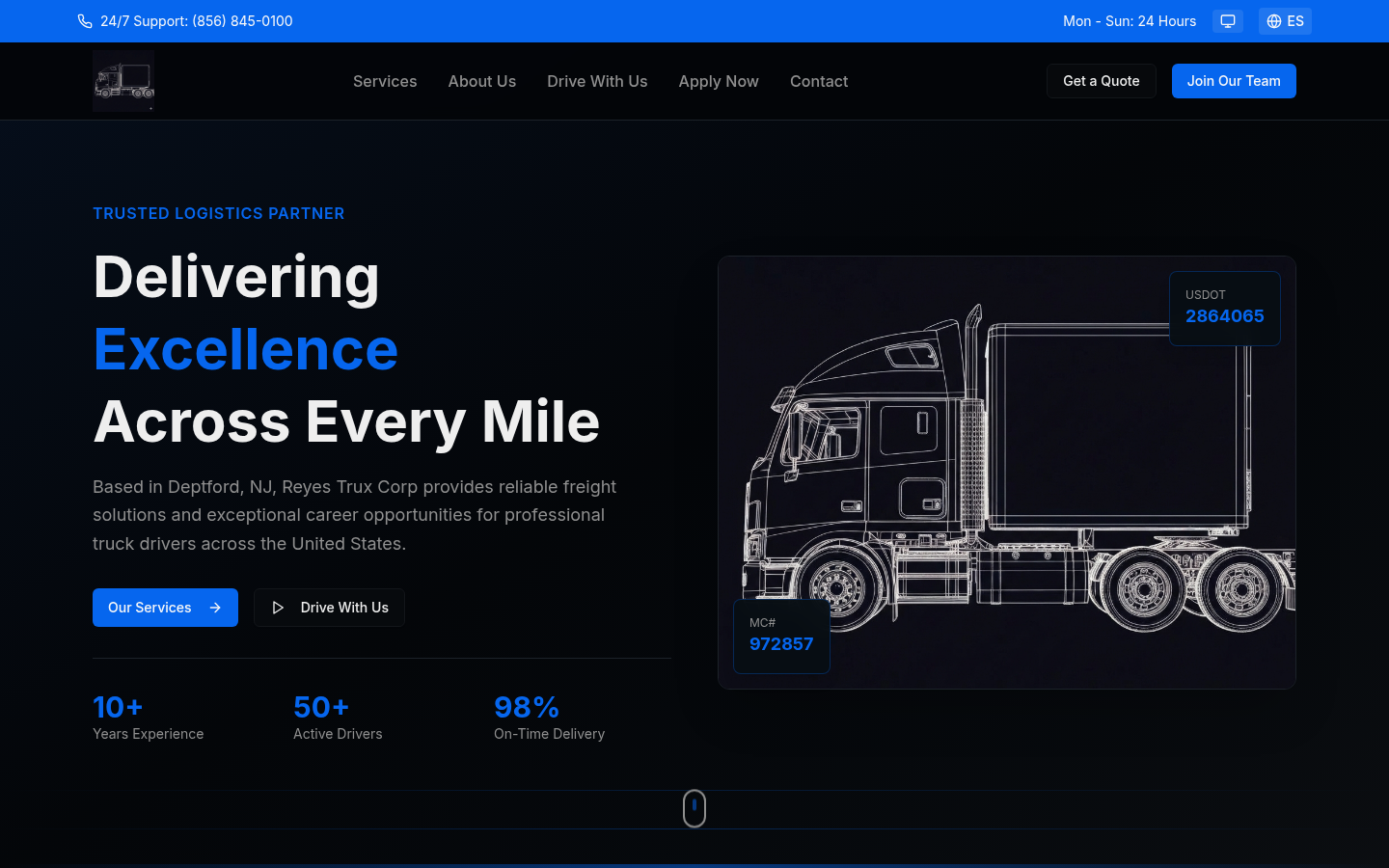Click the phone icon beside support number

coord(85,21)
